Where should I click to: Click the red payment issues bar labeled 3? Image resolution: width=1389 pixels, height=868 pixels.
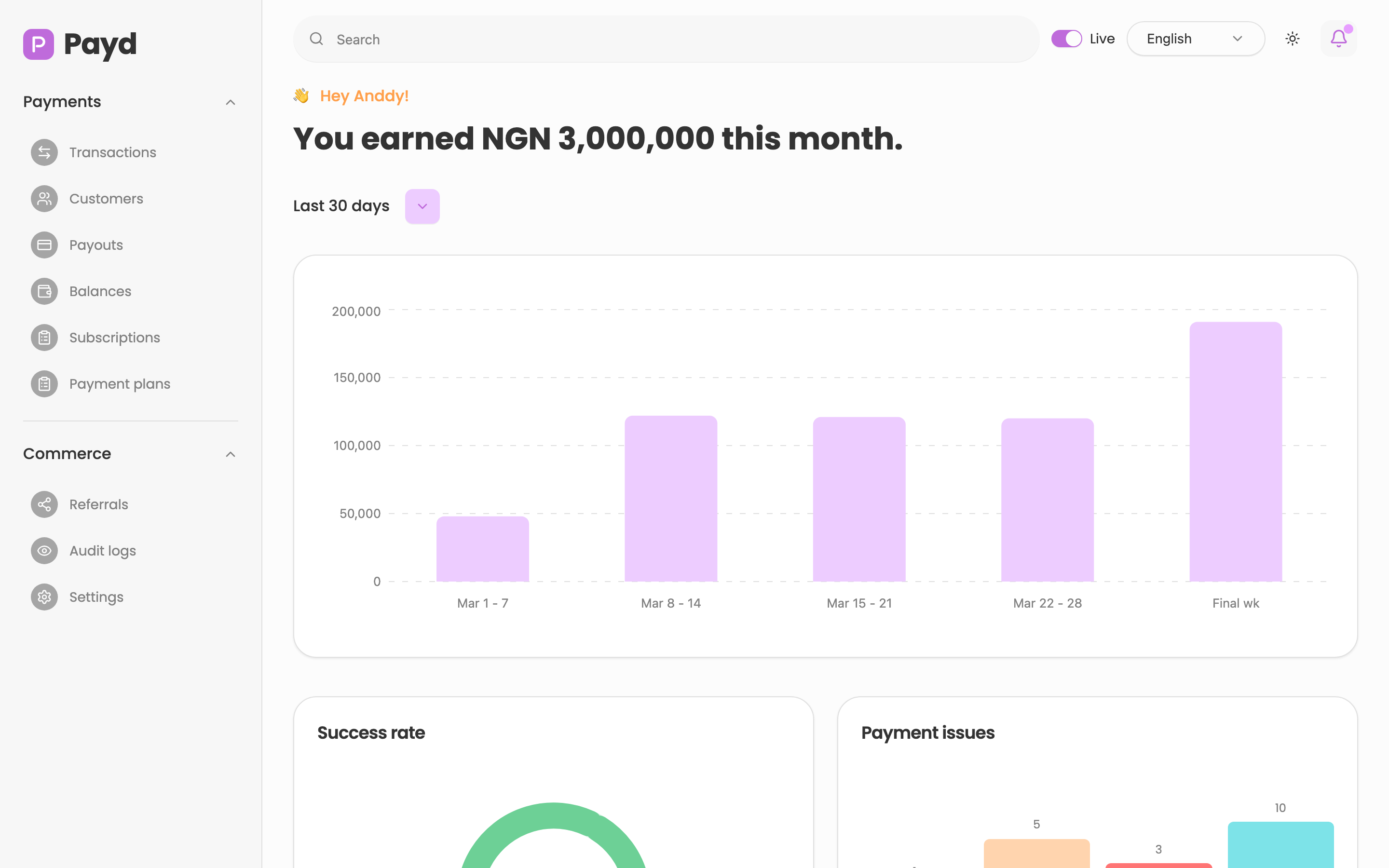[x=1159, y=865]
